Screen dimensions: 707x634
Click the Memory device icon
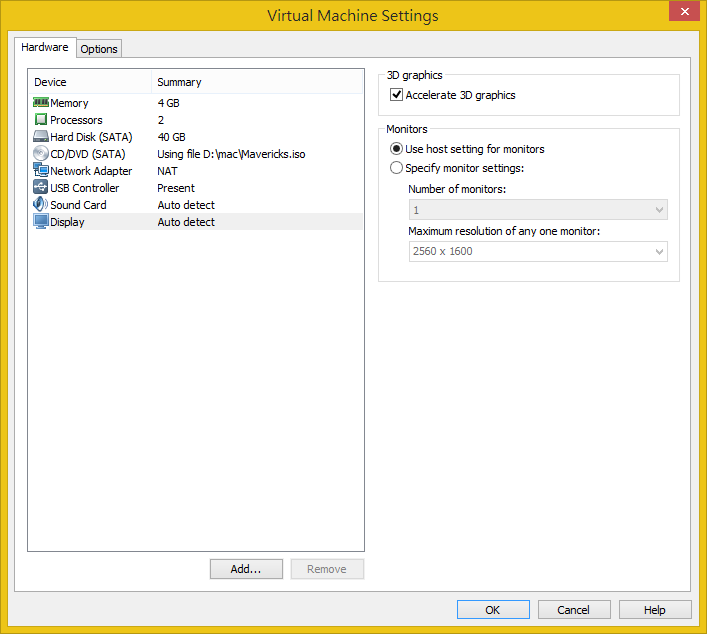(41, 103)
